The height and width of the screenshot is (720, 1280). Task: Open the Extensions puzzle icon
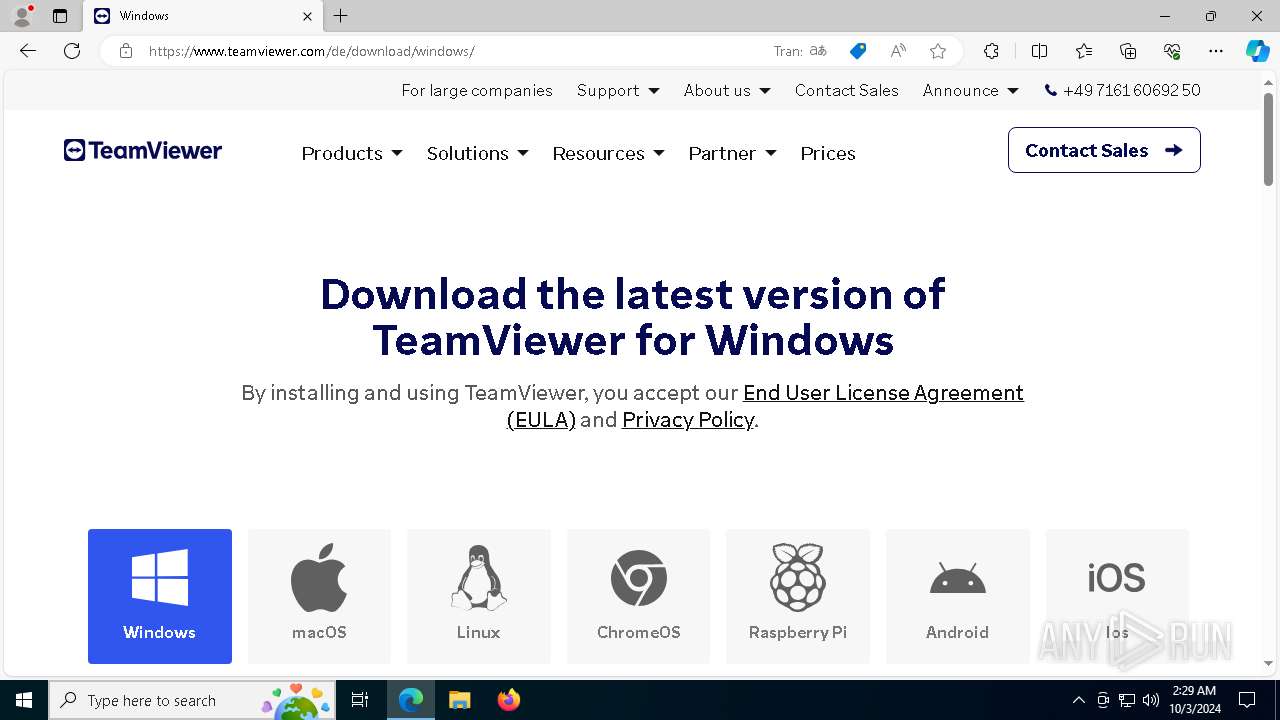[991, 51]
